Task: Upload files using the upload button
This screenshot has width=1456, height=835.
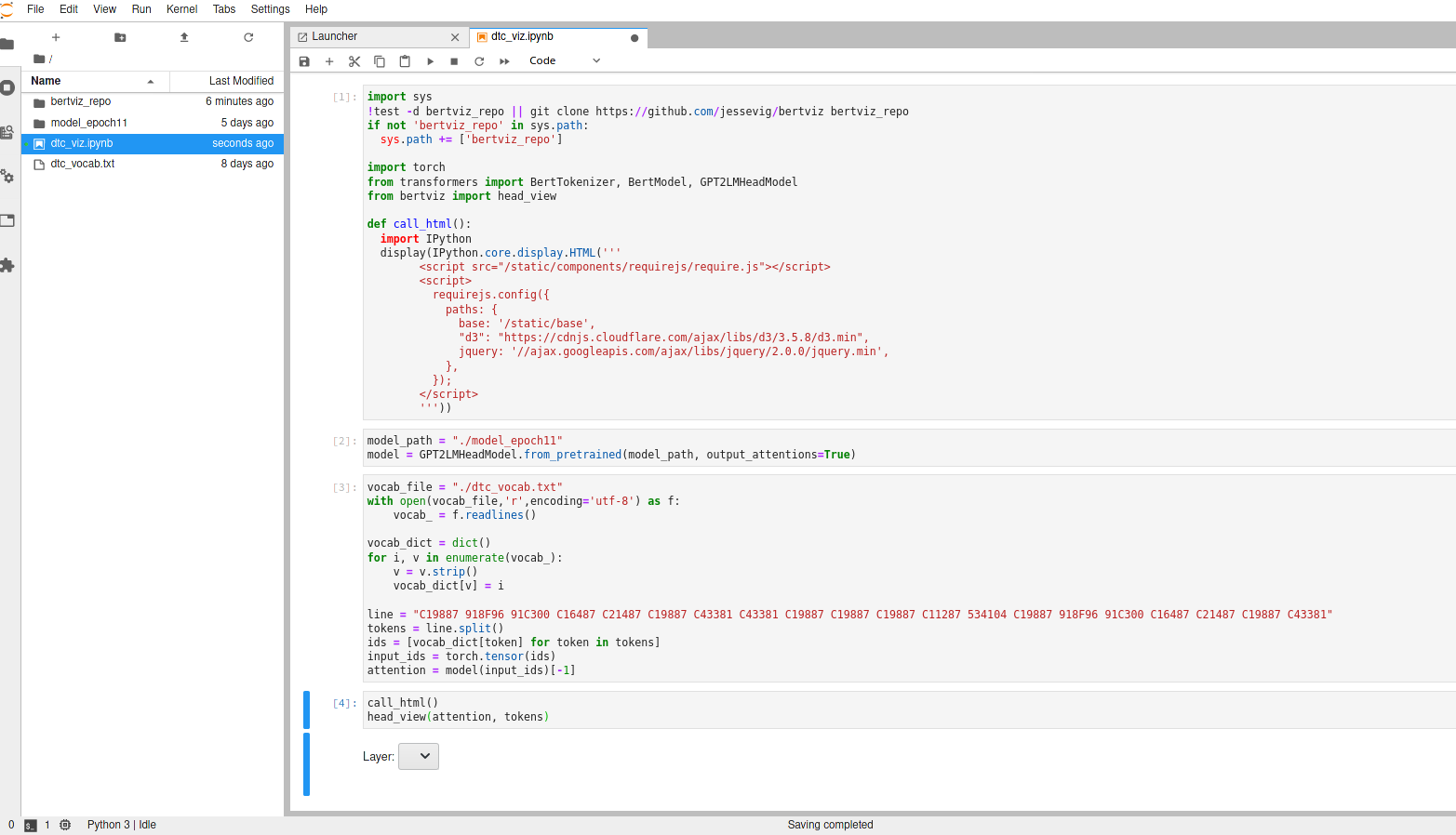Action: point(183,37)
